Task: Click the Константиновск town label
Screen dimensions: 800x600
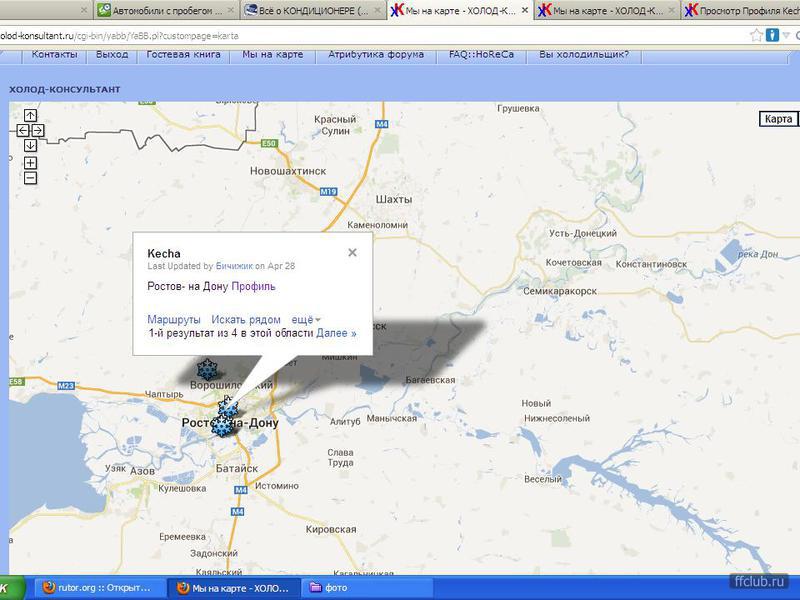Action: (652, 264)
